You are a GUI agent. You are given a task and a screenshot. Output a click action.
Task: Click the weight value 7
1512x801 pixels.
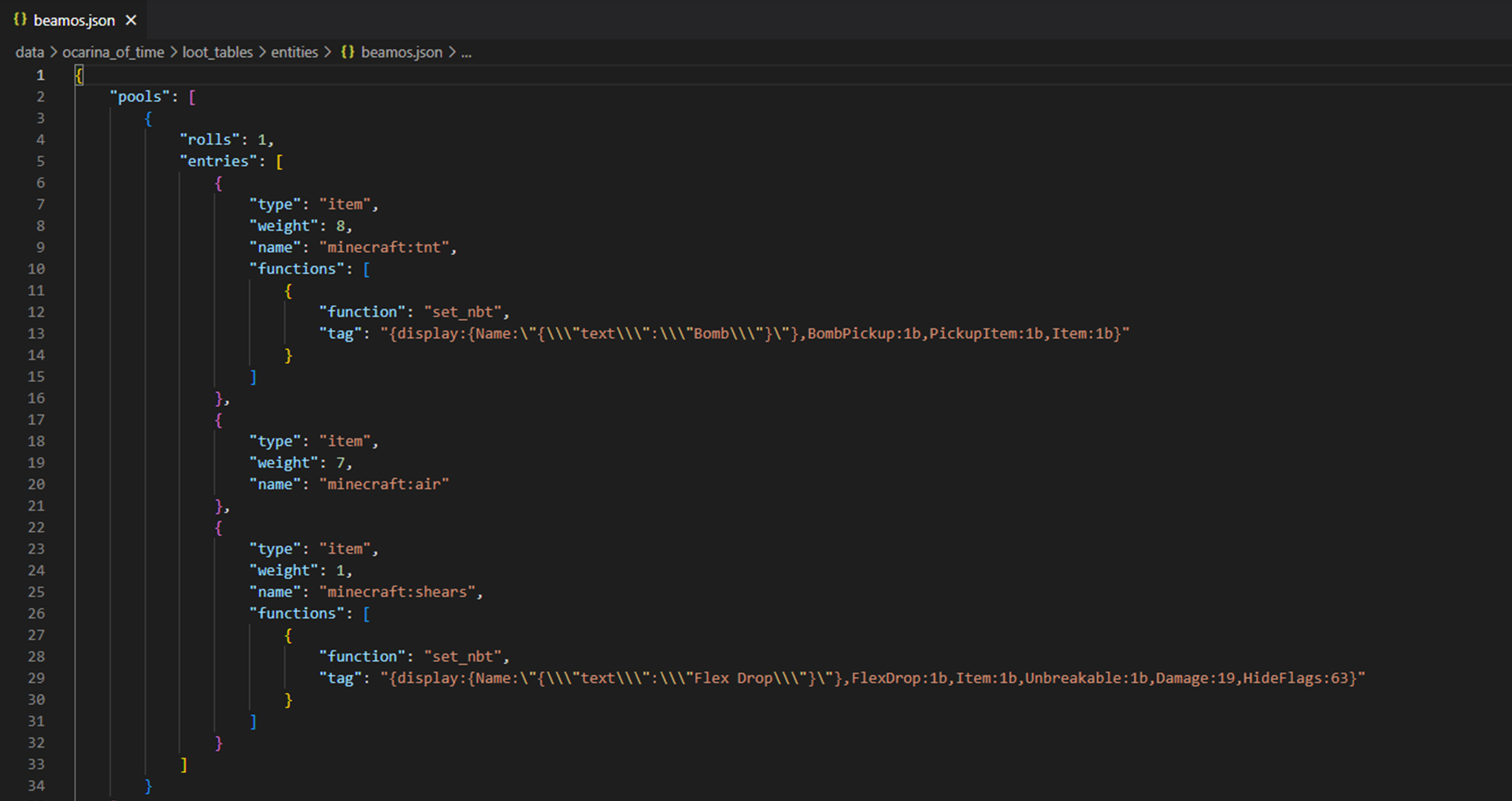(x=340, y=463)
